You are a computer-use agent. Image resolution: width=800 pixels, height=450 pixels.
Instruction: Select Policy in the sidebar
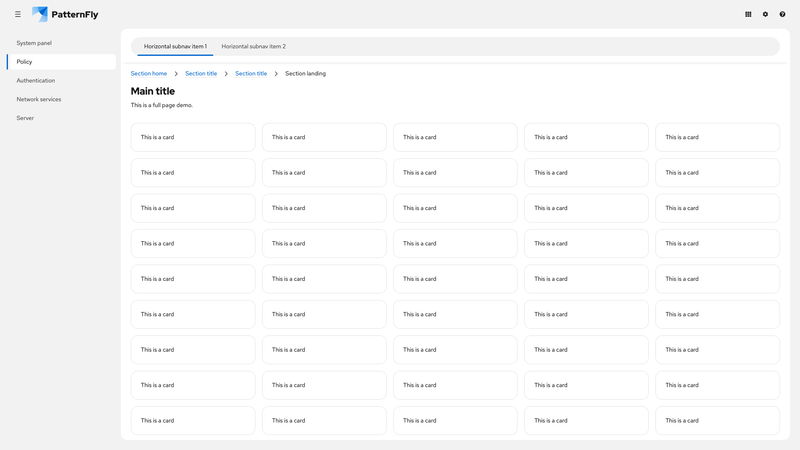pyautogui.click(x=61, y=62)
